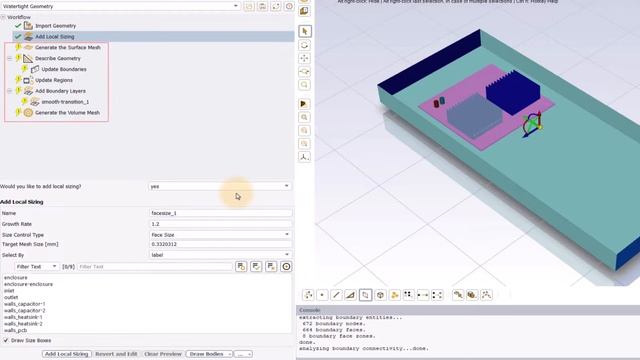This screenshot has height=360, width=640.
Task: Click the select-visible checkmark list icon
Action: coord(256,267)
